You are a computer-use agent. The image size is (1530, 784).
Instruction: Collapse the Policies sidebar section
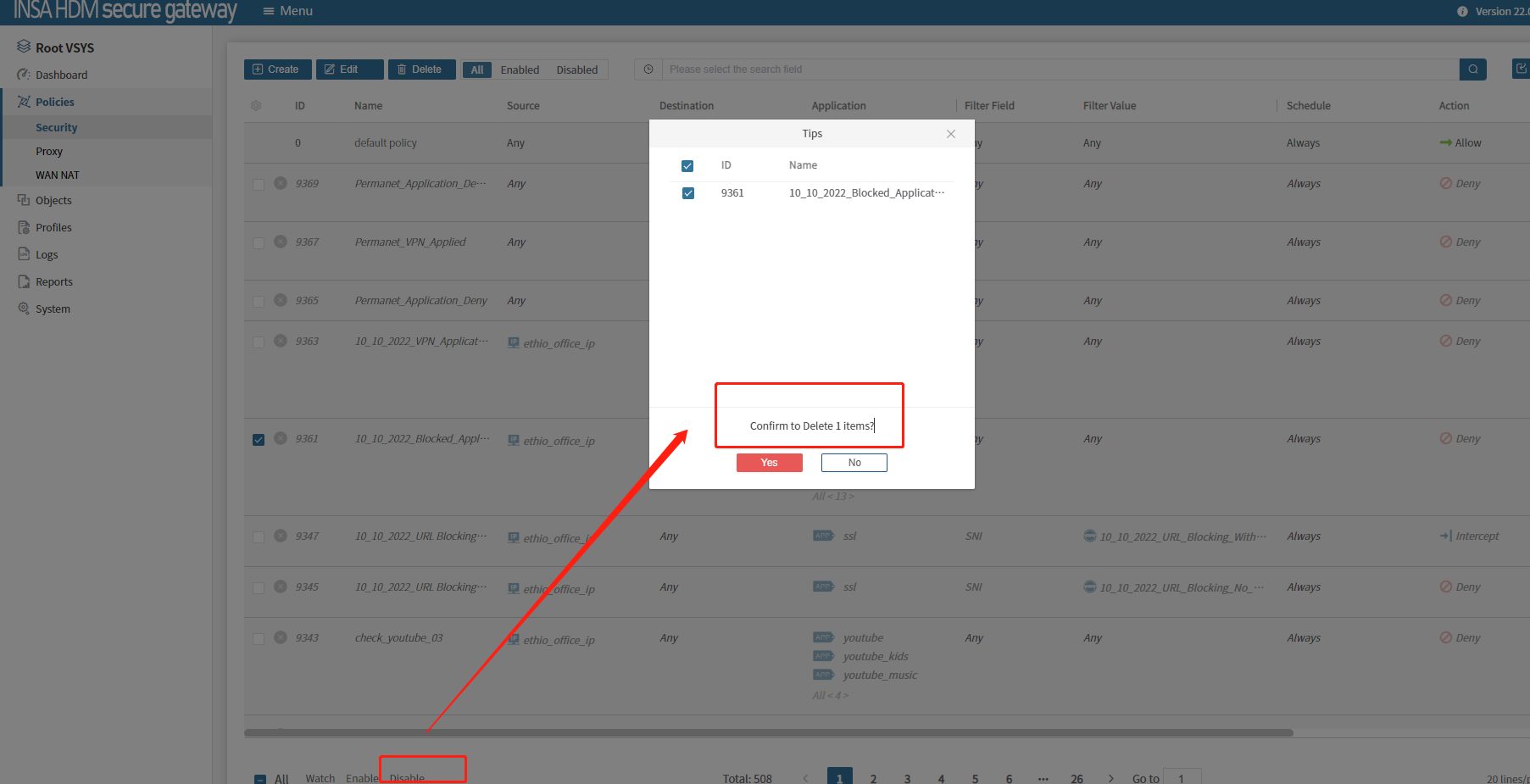[55, 102]
